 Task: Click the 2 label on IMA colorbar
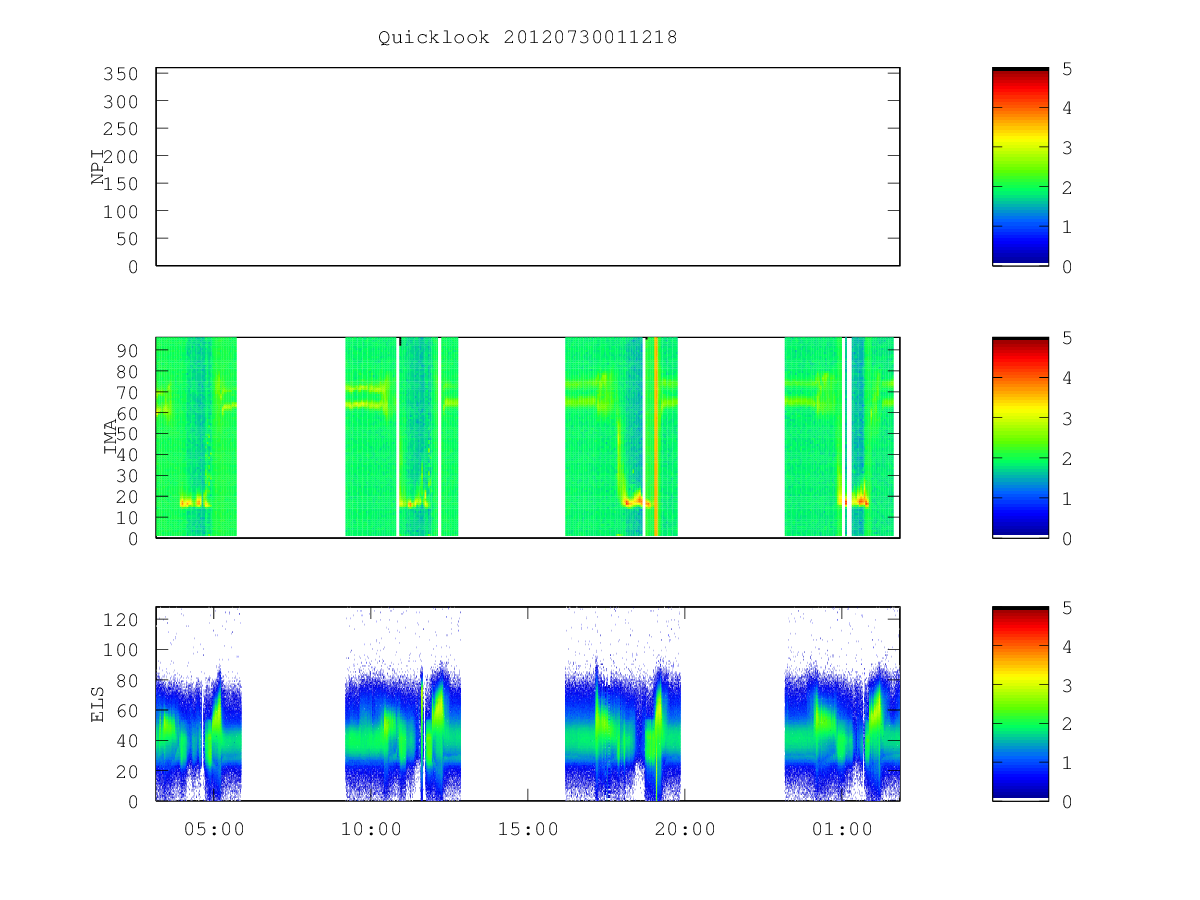1068,458
